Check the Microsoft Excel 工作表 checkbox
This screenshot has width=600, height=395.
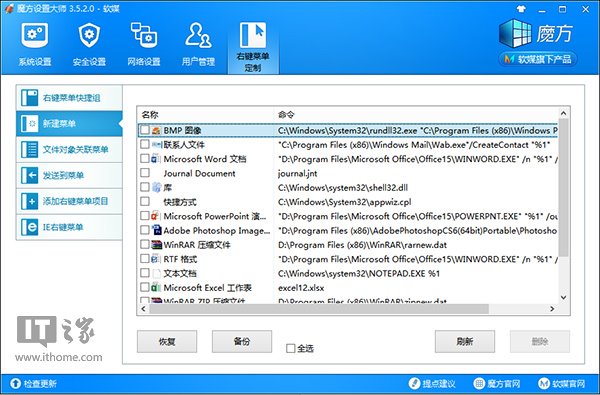tap(145, 287)
